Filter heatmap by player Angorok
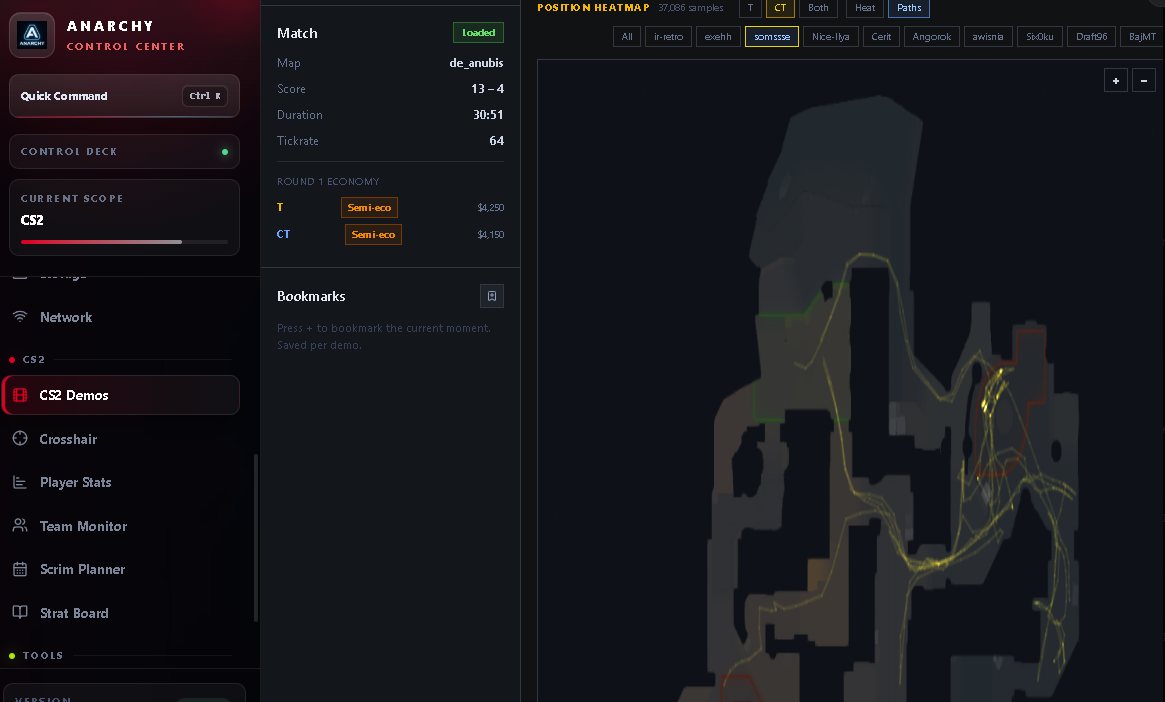 [932, 36]
